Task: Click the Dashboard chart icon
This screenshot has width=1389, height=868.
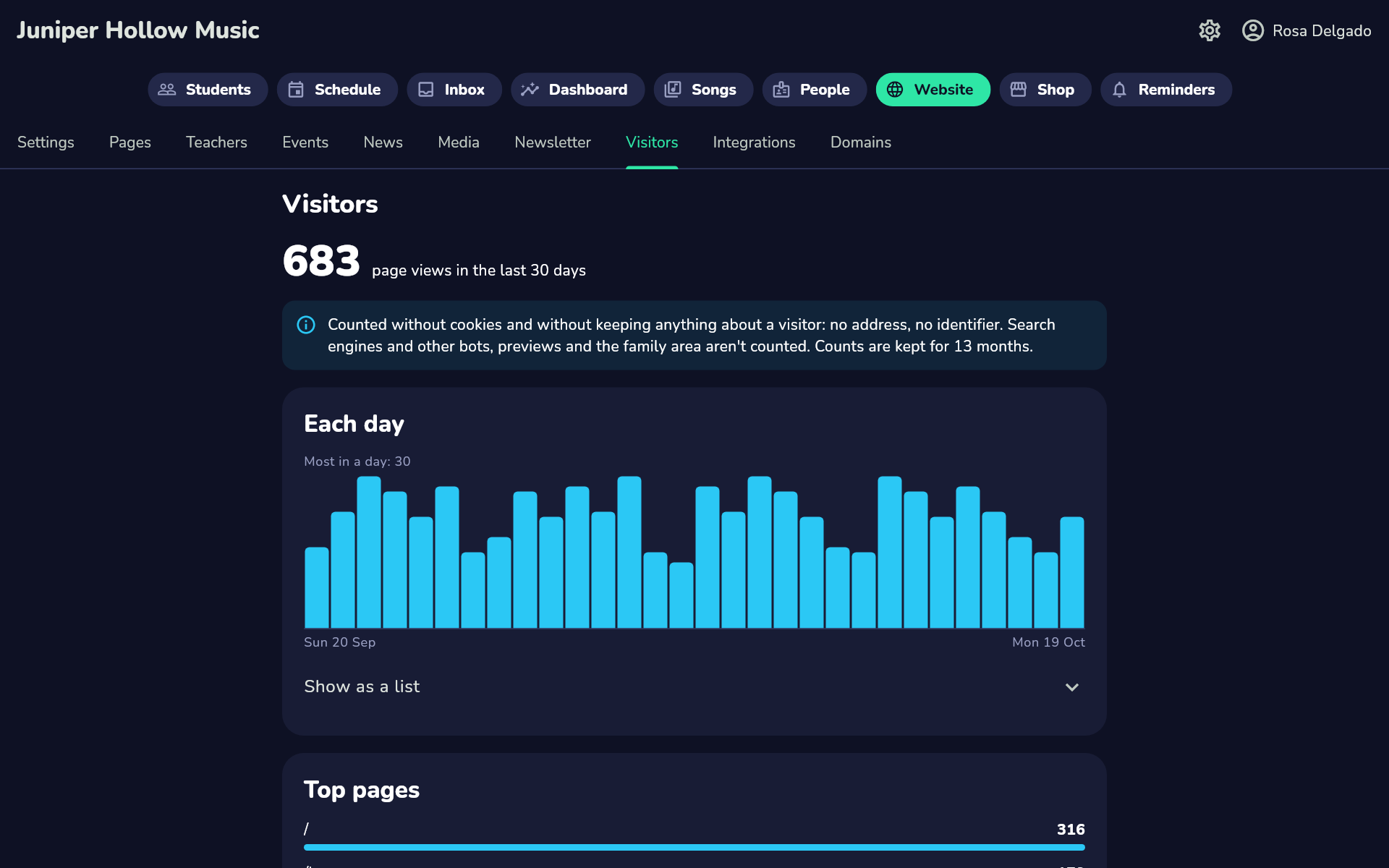Action: [530, 90]
